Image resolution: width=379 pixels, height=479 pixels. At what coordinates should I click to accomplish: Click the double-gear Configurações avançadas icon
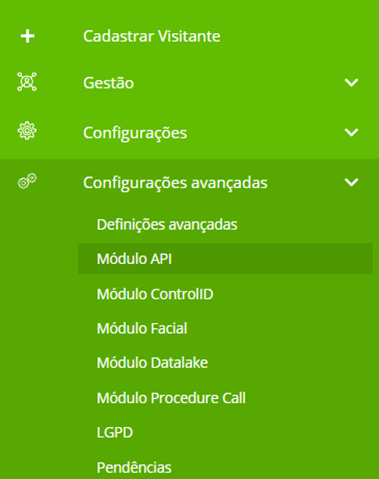tap(27, 181)
